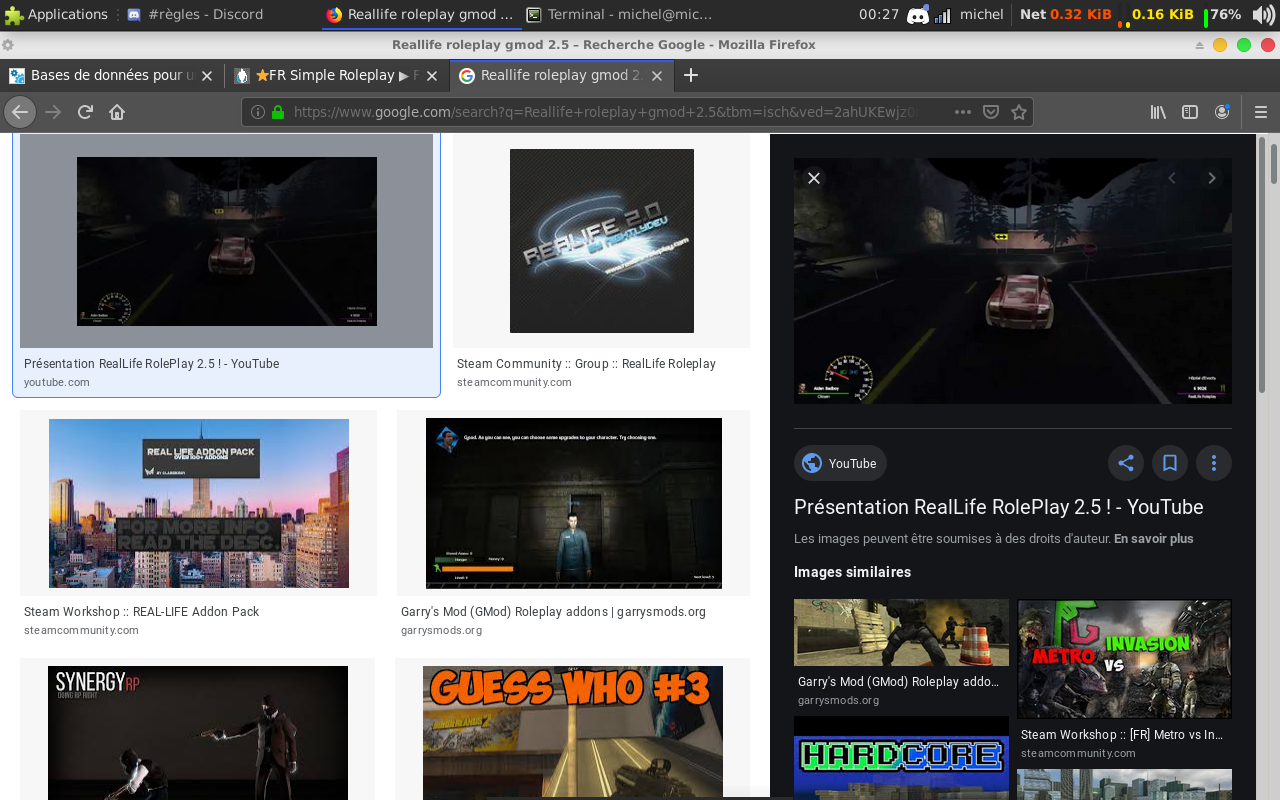Save the image to collections
This screenshot has width=1280, height=800.
click(1170, 463)
